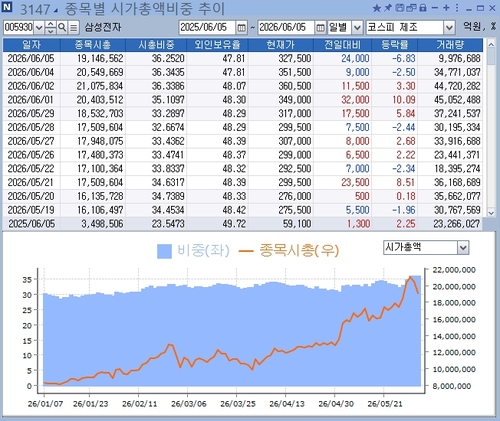The image size is (500, 421).
Task: Expand the 코스피 제조 sector dropdown
Action: pyautogui.click(x=449, y=27)
